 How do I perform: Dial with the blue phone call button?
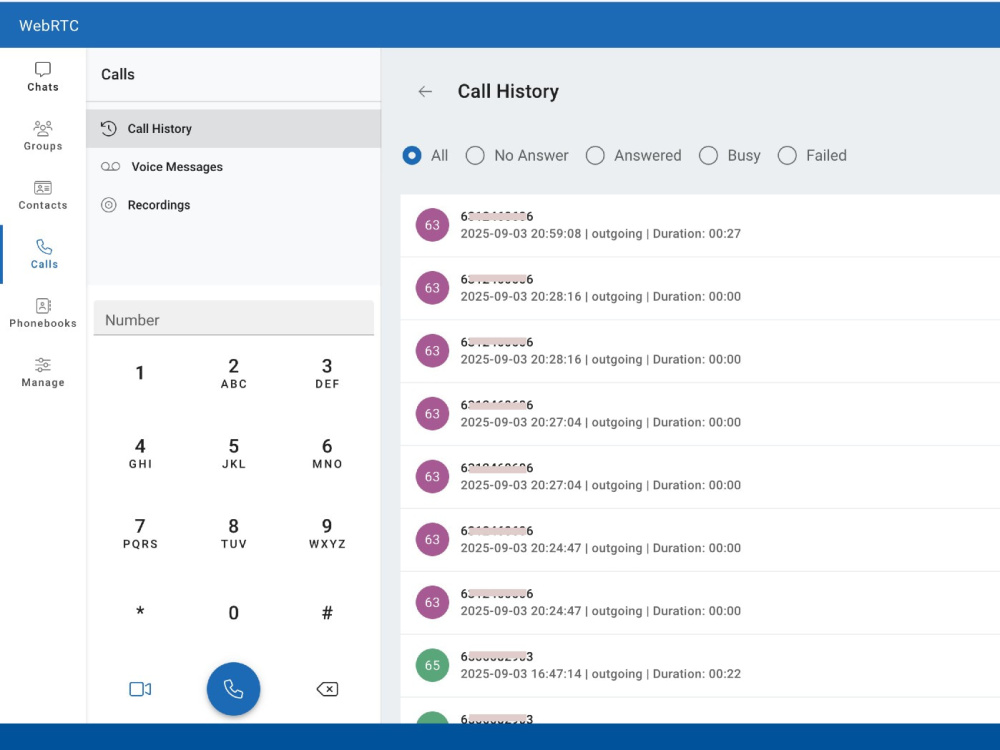[233, 689]
